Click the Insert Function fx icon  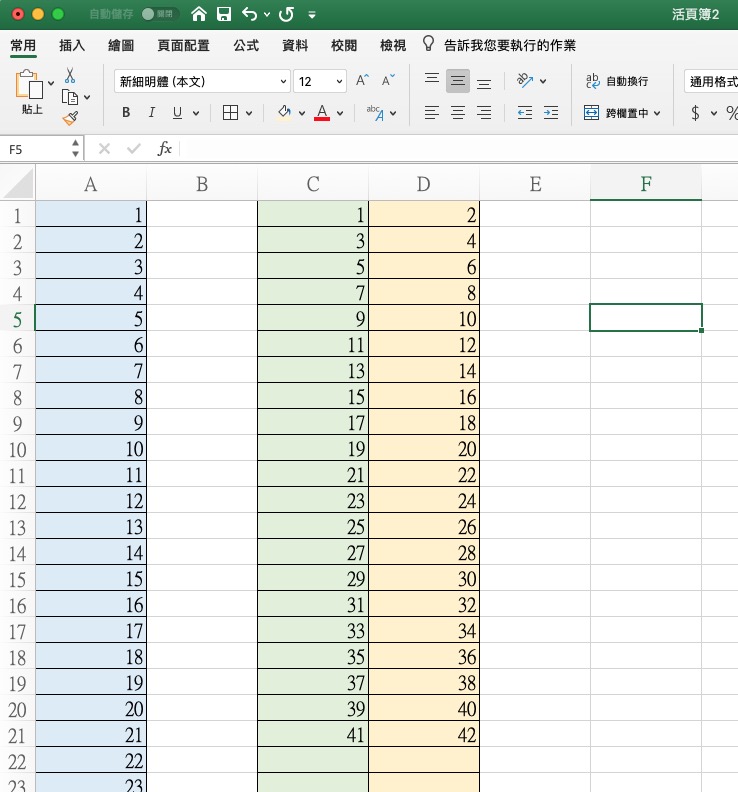tap(165, 149)
